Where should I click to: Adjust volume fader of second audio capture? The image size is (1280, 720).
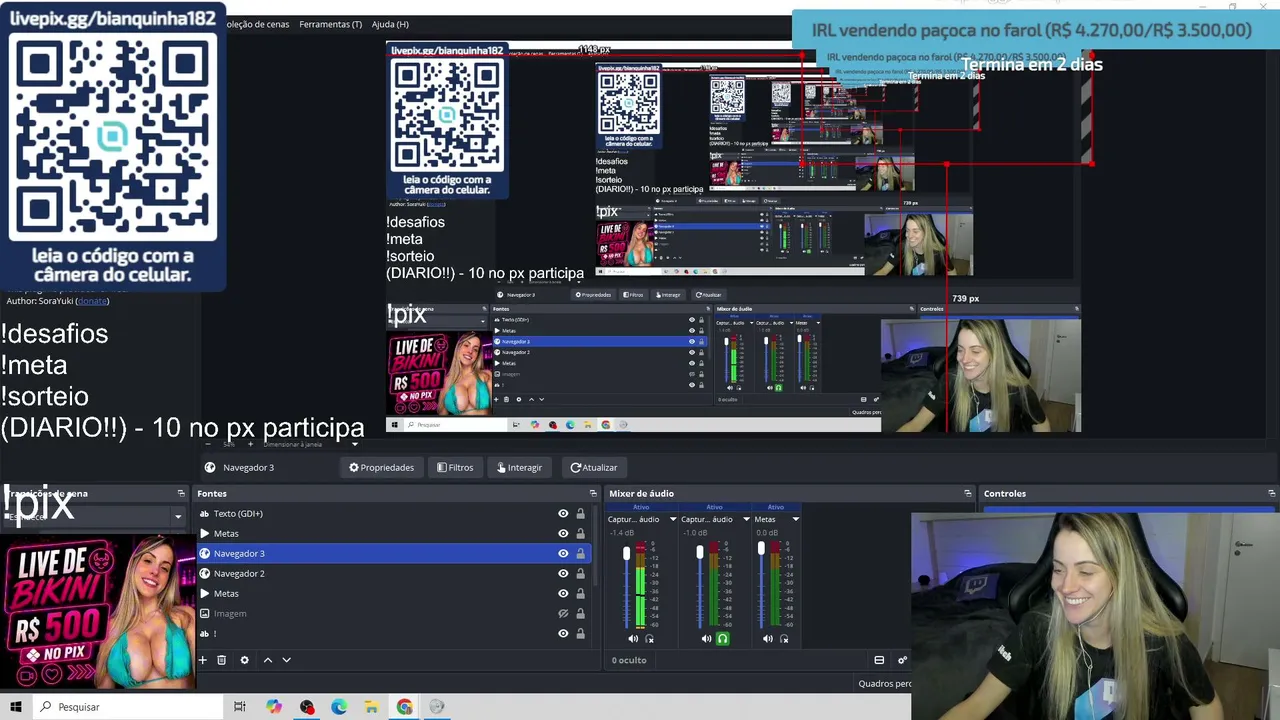tap(700, 553)
